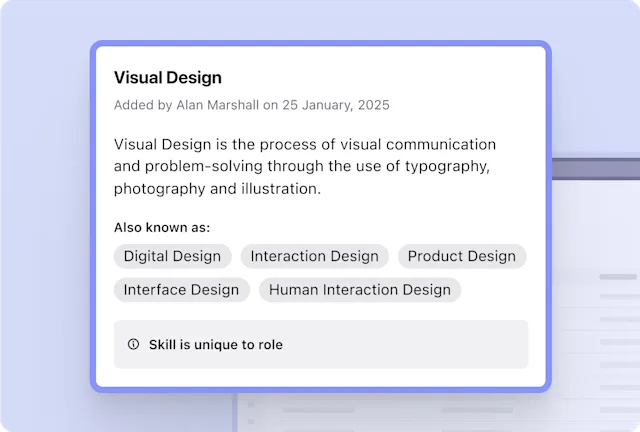
Task: Click the Also known as label
Action: (162, 227)
